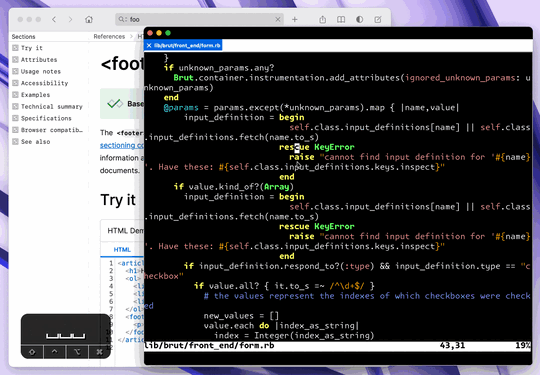The image size is (540, 375).
Task: Click the regex '/^\d+$/' in the editor
Action: [347, 286]
